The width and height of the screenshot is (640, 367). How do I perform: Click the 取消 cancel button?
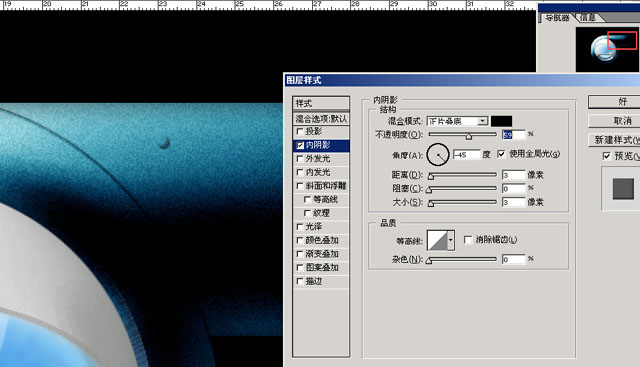[614, 121]
